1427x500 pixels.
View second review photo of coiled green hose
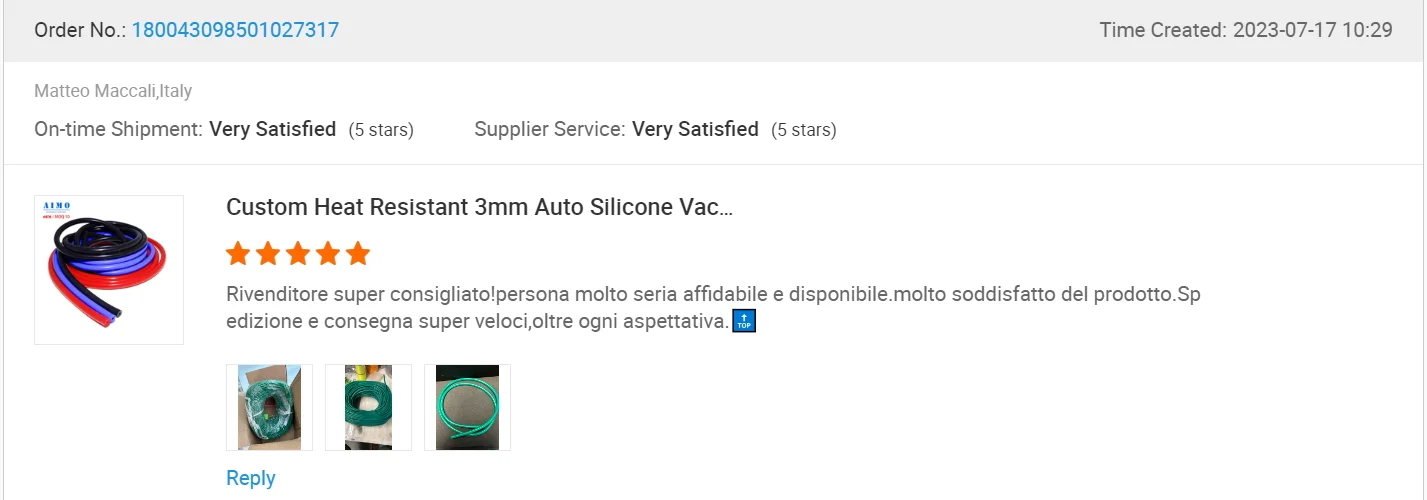tap(368, 407)
